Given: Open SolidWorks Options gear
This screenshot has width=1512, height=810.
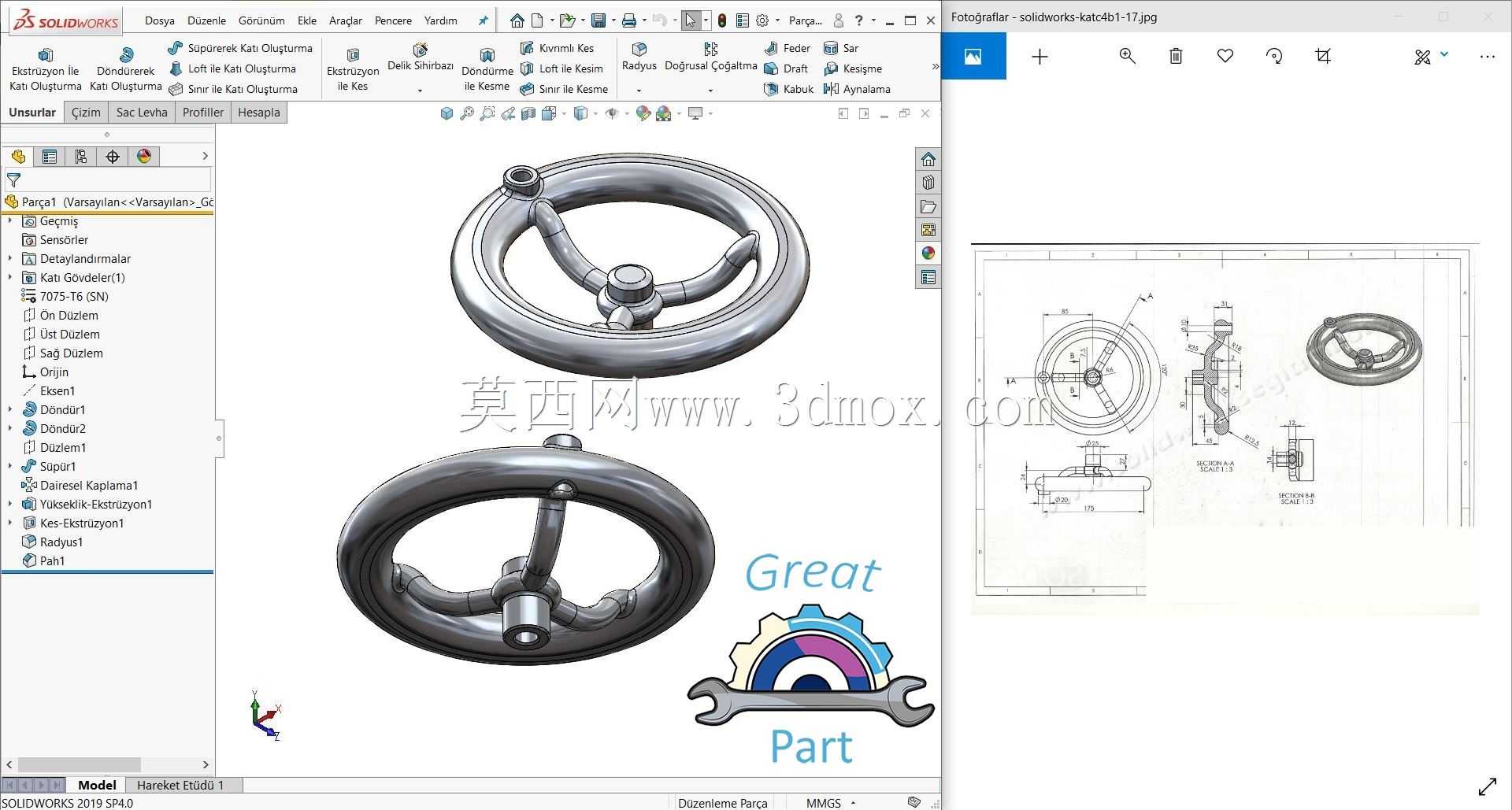Looking at the screenshot, I should click(762, 20).
